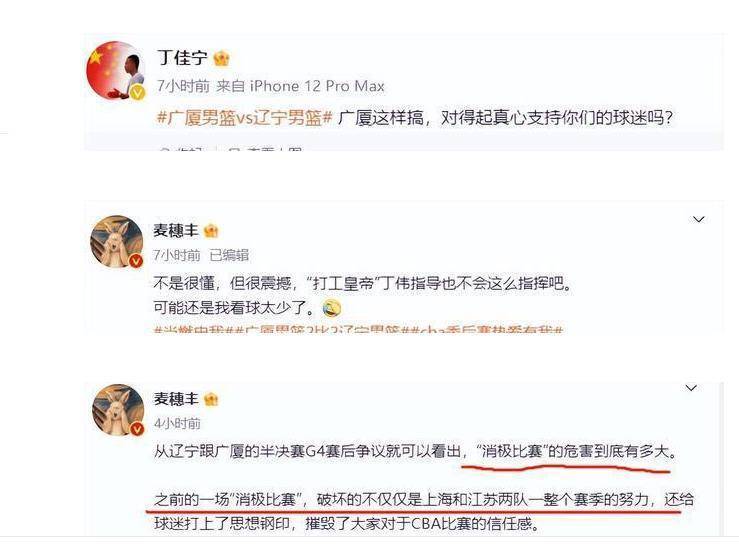Click the crown badge beside 麦穗丰 in the edited post
The height and width of the screenshot is (551, 739).
click(x=211, y=230)
